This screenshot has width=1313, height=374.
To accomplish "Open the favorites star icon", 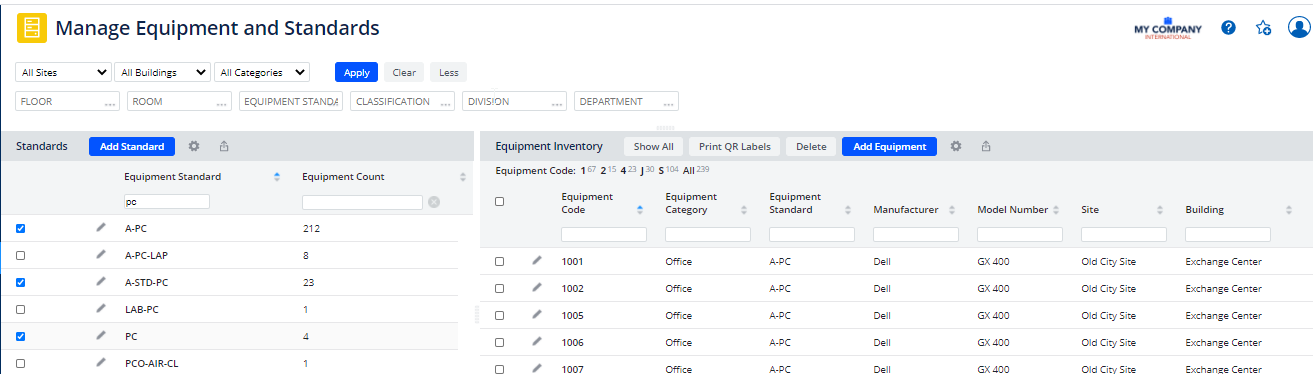I will pyautogui.click(x=1263, y=28).
